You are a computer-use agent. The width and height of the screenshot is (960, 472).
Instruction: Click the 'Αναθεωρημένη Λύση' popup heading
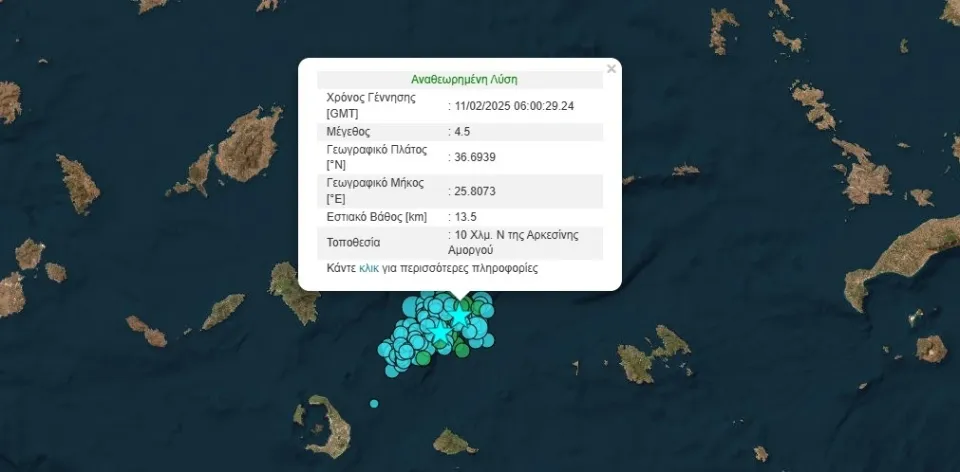coord(464,79)
